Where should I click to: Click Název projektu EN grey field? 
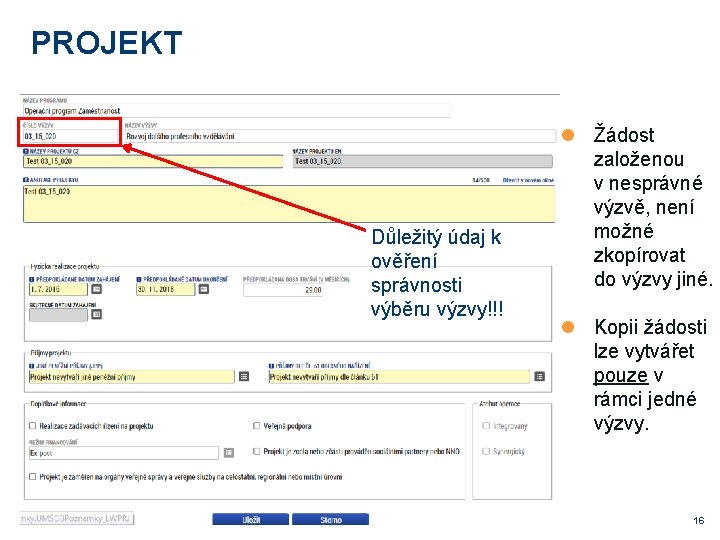click(423, 161)
